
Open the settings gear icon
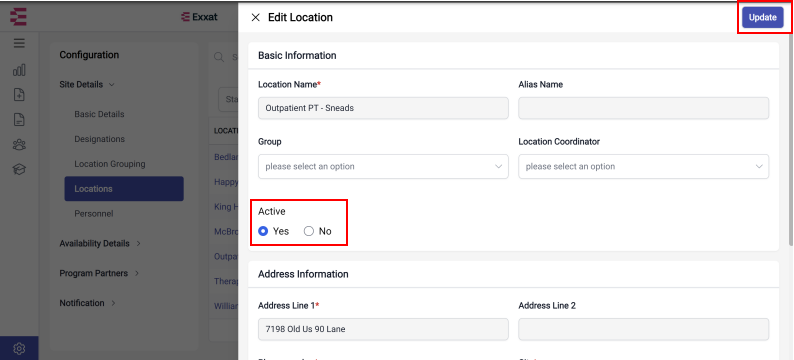click(19, 348)
